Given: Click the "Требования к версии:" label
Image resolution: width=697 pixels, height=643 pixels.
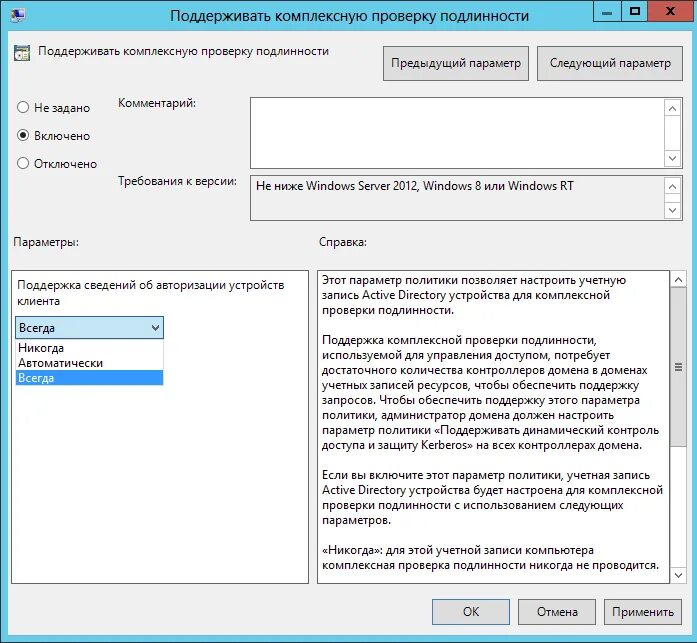Looking at the screenshot, I should (177, 181).
